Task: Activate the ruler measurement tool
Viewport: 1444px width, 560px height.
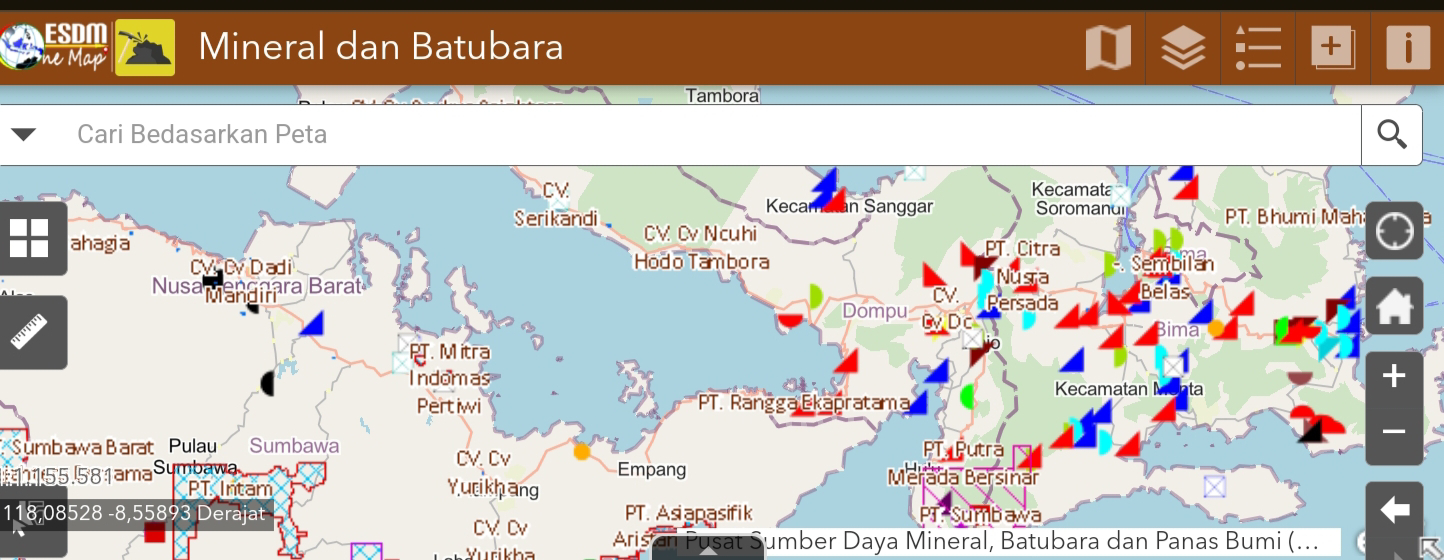Action: [x=29, y=332]
